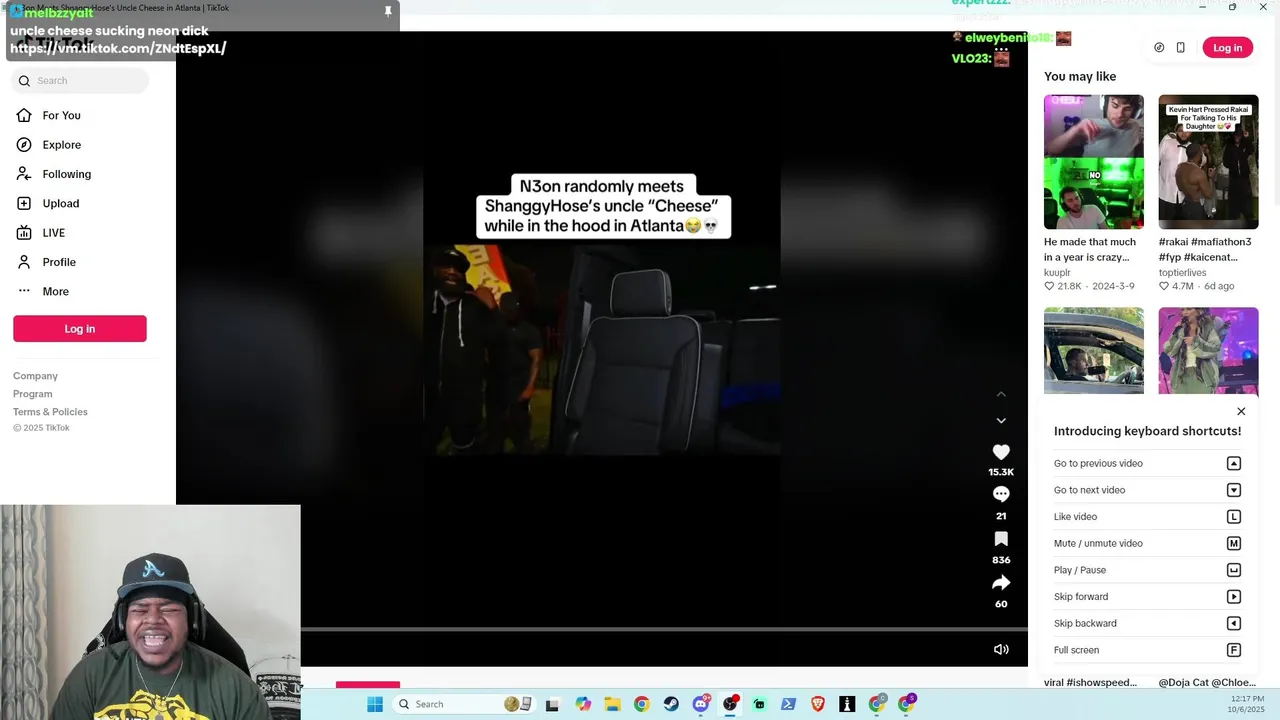Click the pin icon on the tab title

click(388, 11)
